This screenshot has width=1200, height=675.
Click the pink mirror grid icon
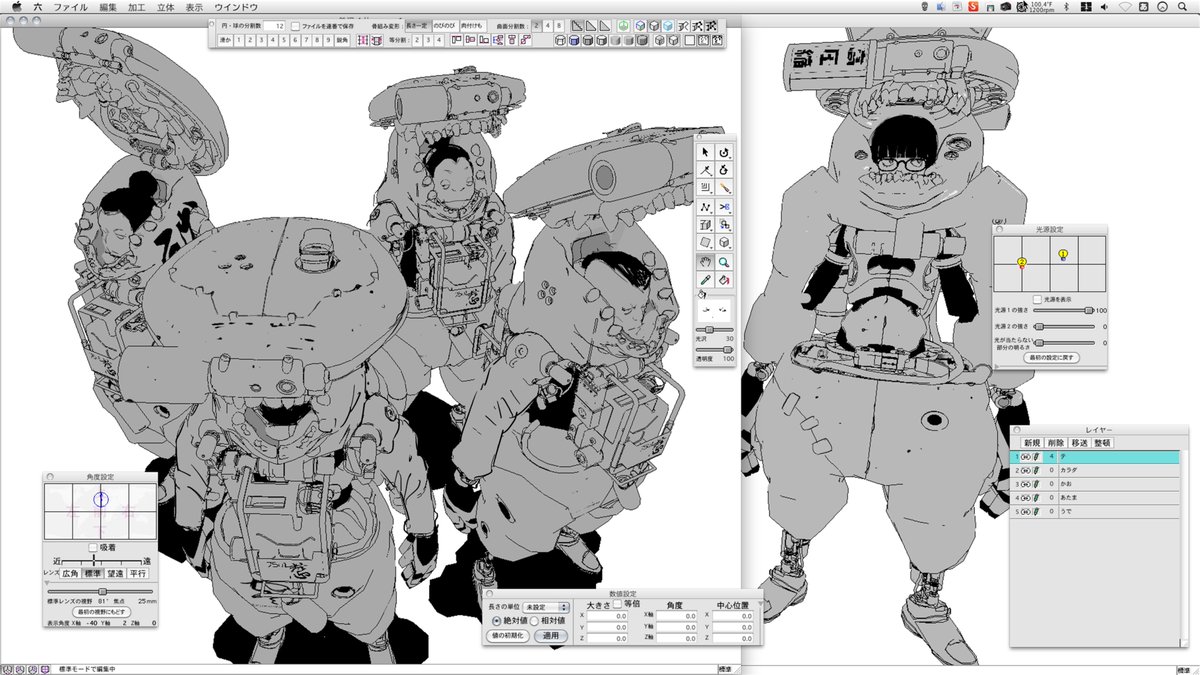[x=362, y=40]
